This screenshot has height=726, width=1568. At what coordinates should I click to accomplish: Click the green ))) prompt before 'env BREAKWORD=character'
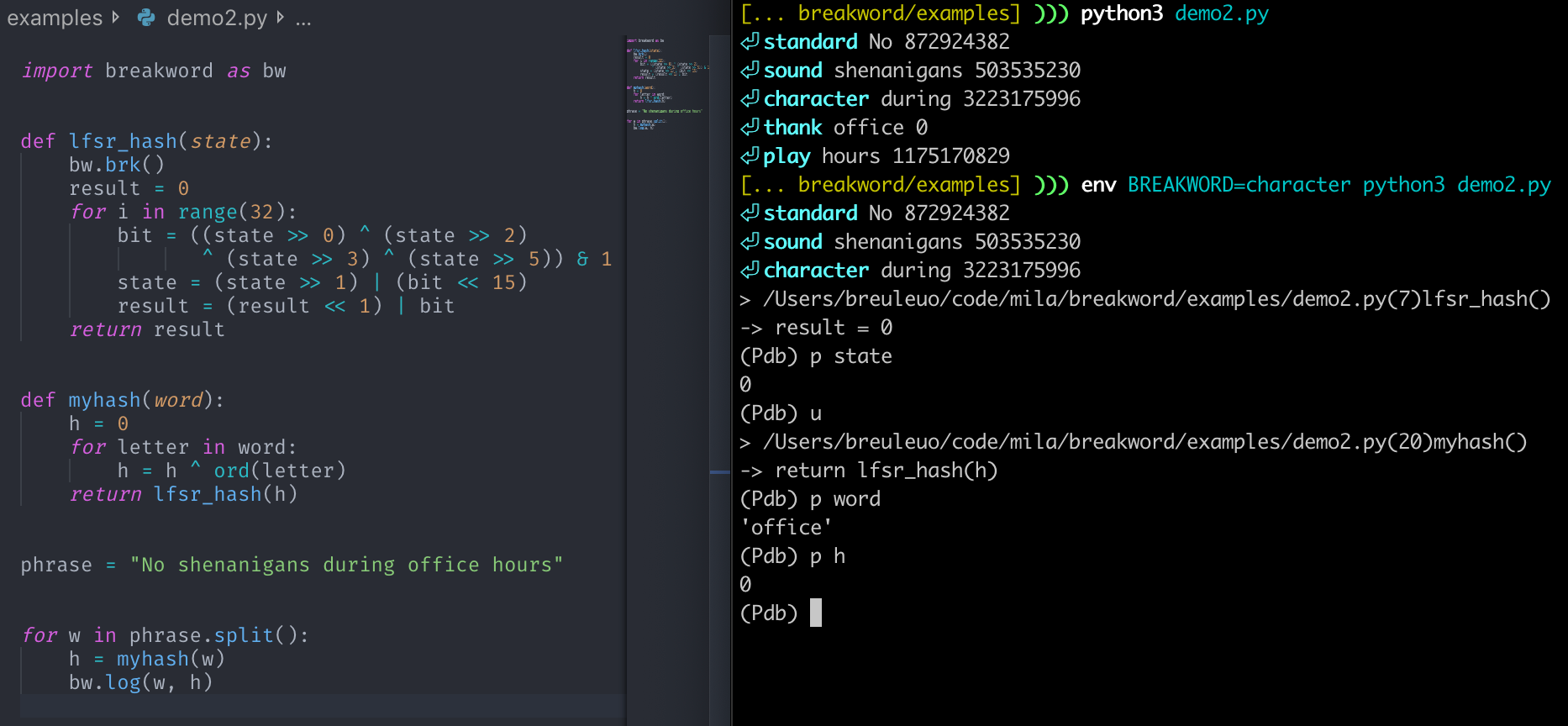[x=1050, y=184]
